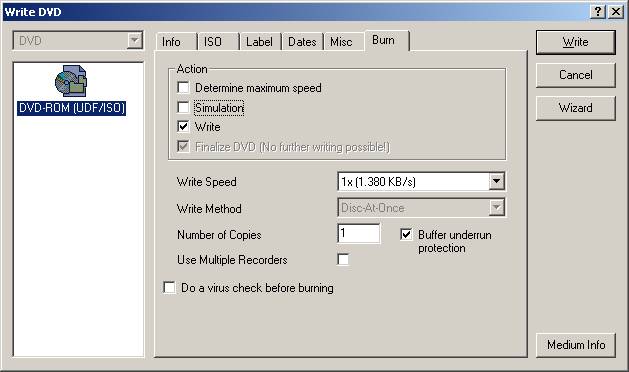The height and width of the screenshot is (372, 629).
Task: Go to the Label tab
Action: pos(260,42)
